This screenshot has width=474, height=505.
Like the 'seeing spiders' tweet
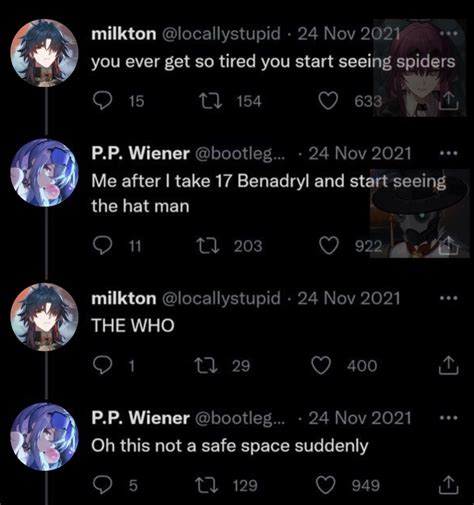pos(328,101)
